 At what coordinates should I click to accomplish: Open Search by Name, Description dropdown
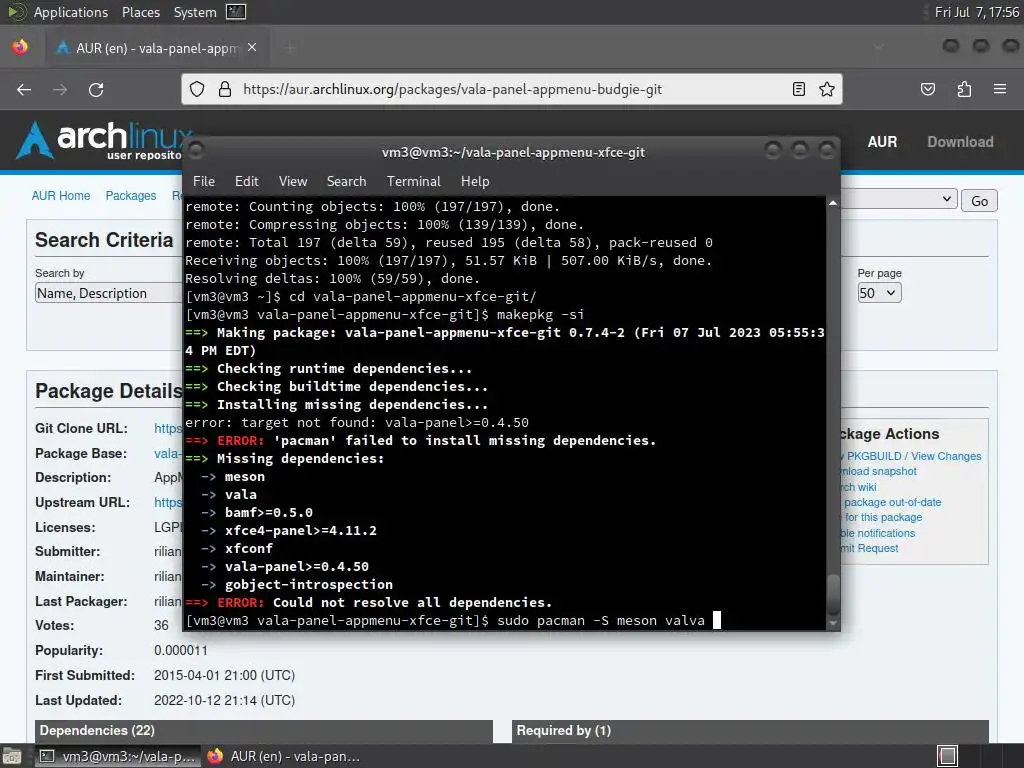coord(108,293)
